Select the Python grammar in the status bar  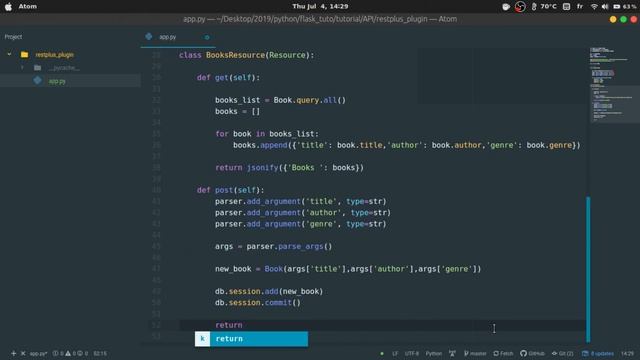pyautogui.click(x=433, y=353)
